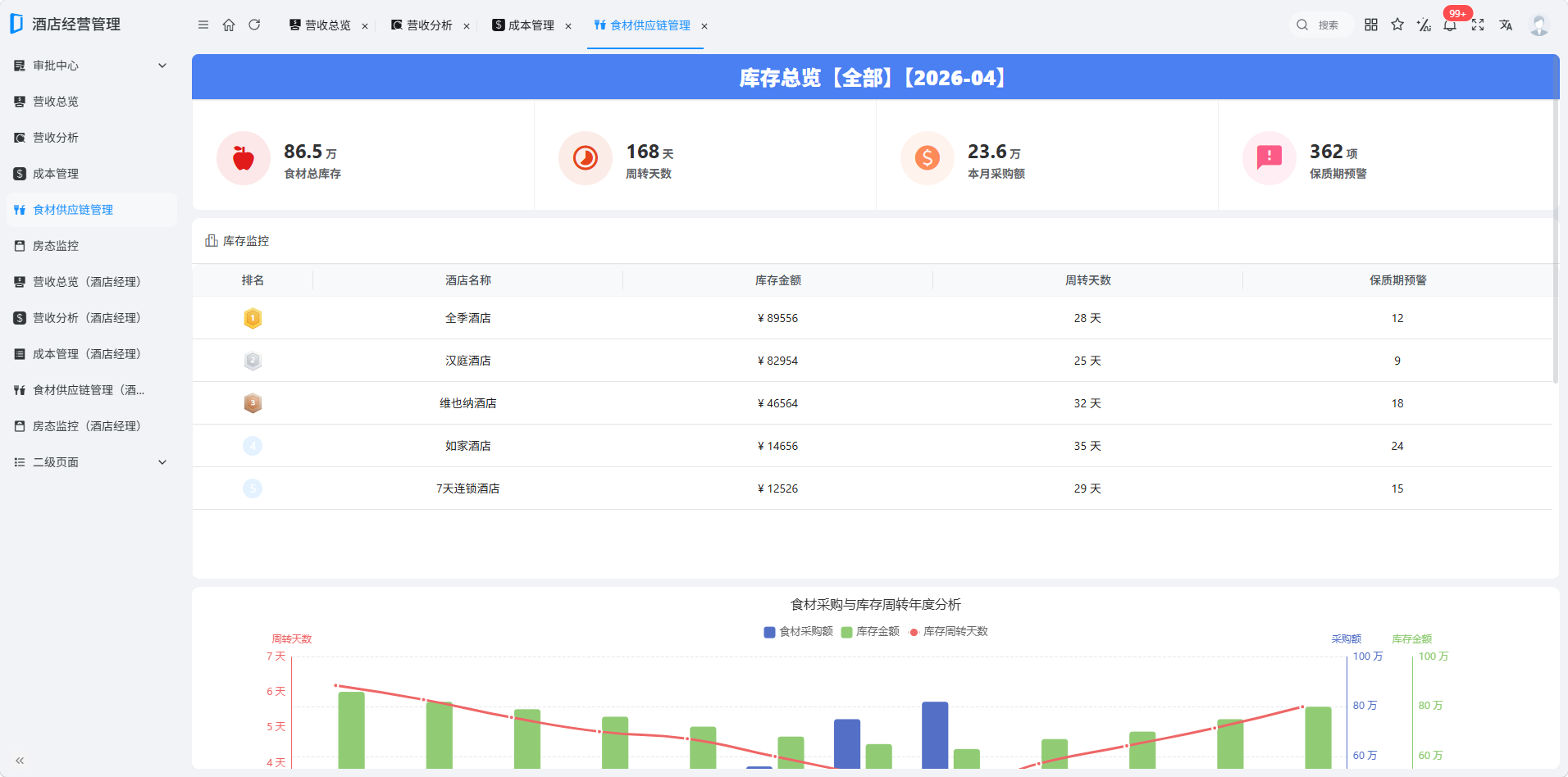Image resolution: width=1568 pixels, height=777 pixels.
Task: Expand the 二级页面 sidebar menu
Action: pos(162,462)
